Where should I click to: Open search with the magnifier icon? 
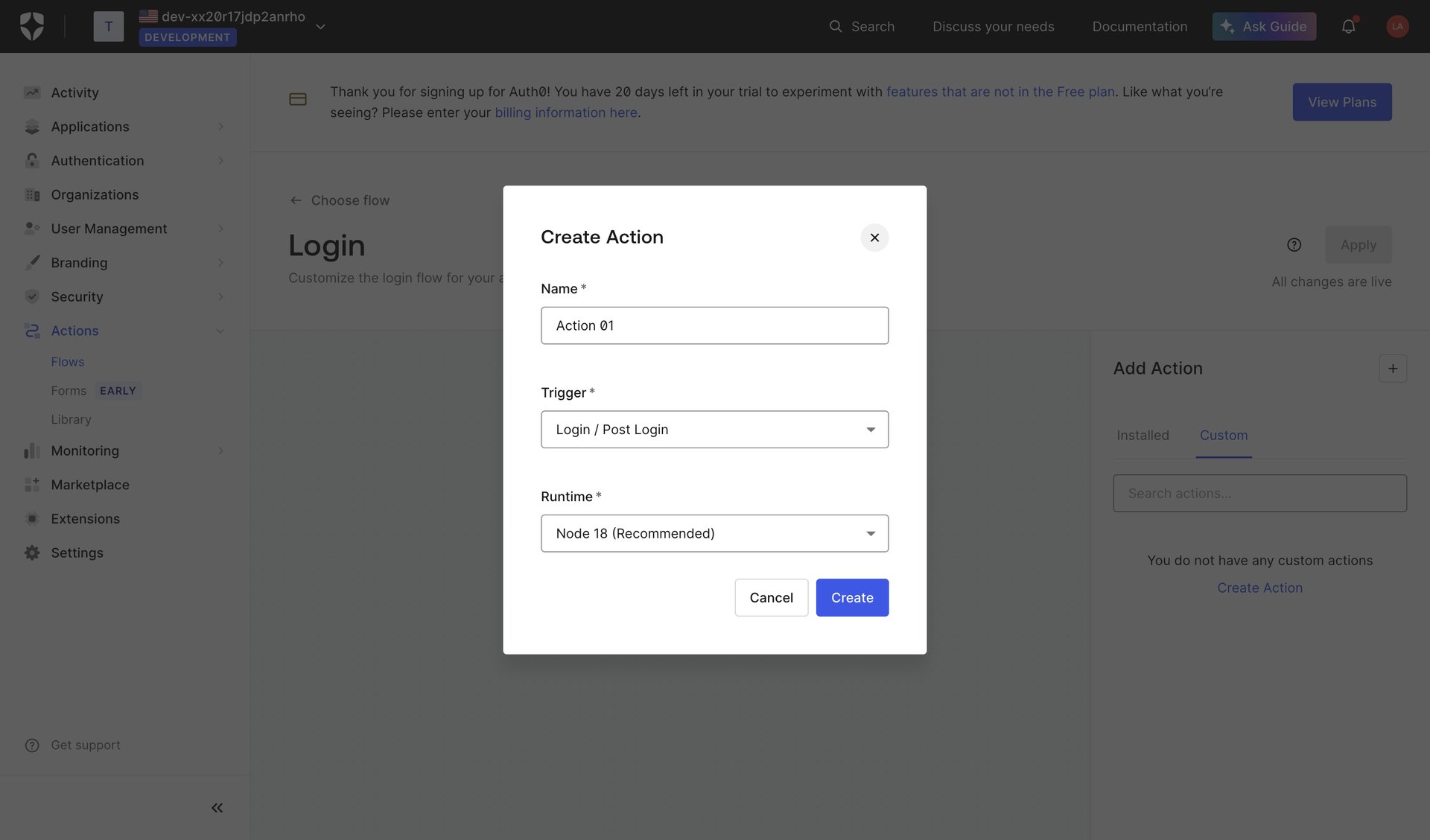coord(836,26)
